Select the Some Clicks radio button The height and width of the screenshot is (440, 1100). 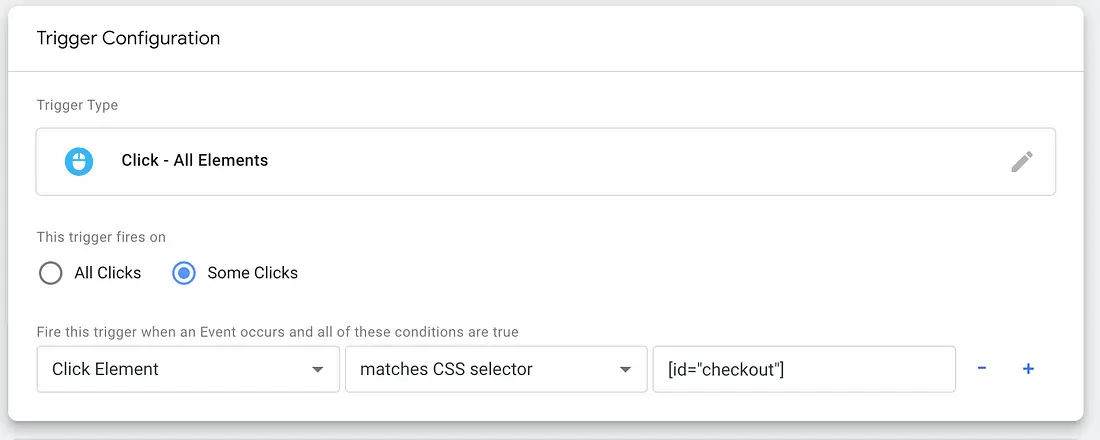(x=184, y=273)
